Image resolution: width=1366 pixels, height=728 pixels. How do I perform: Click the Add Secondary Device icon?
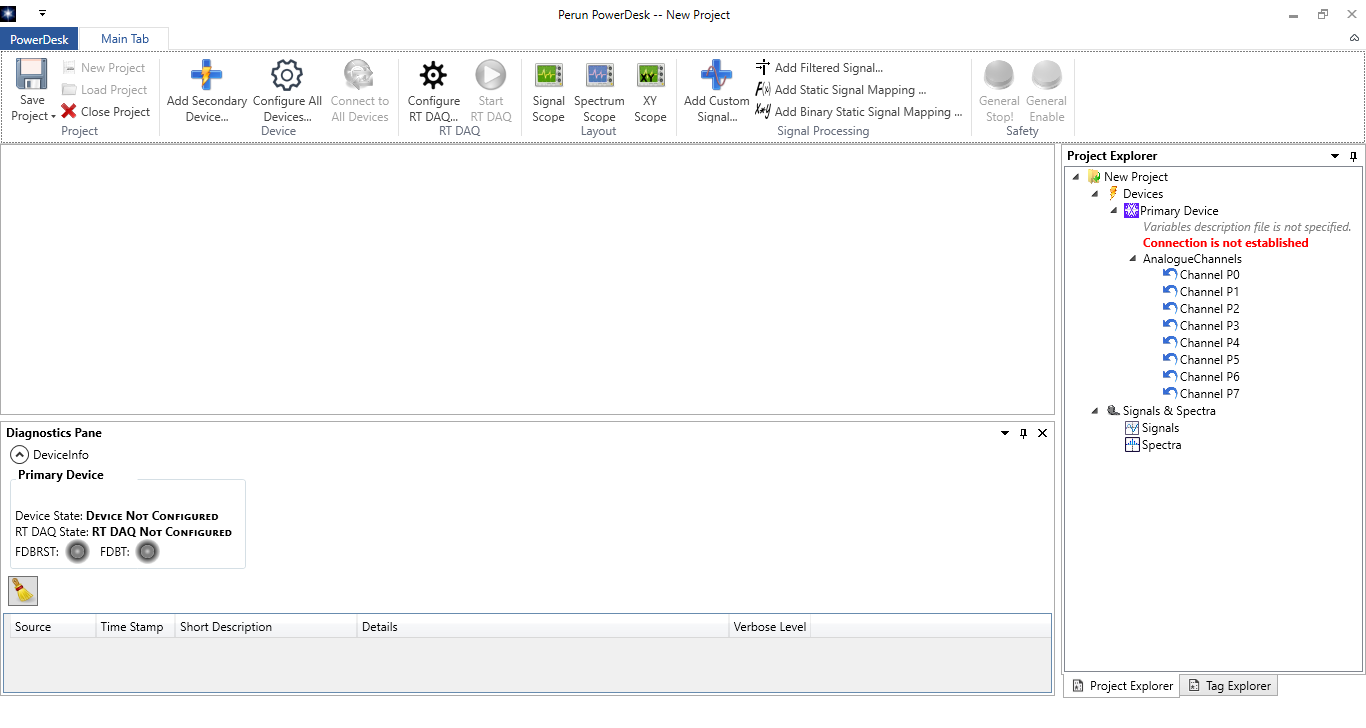coord(206,76)
